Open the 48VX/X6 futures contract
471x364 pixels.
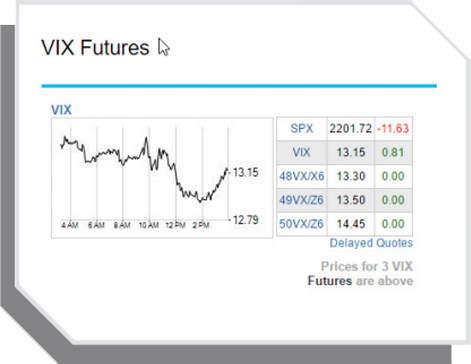(x=301, y=176)
